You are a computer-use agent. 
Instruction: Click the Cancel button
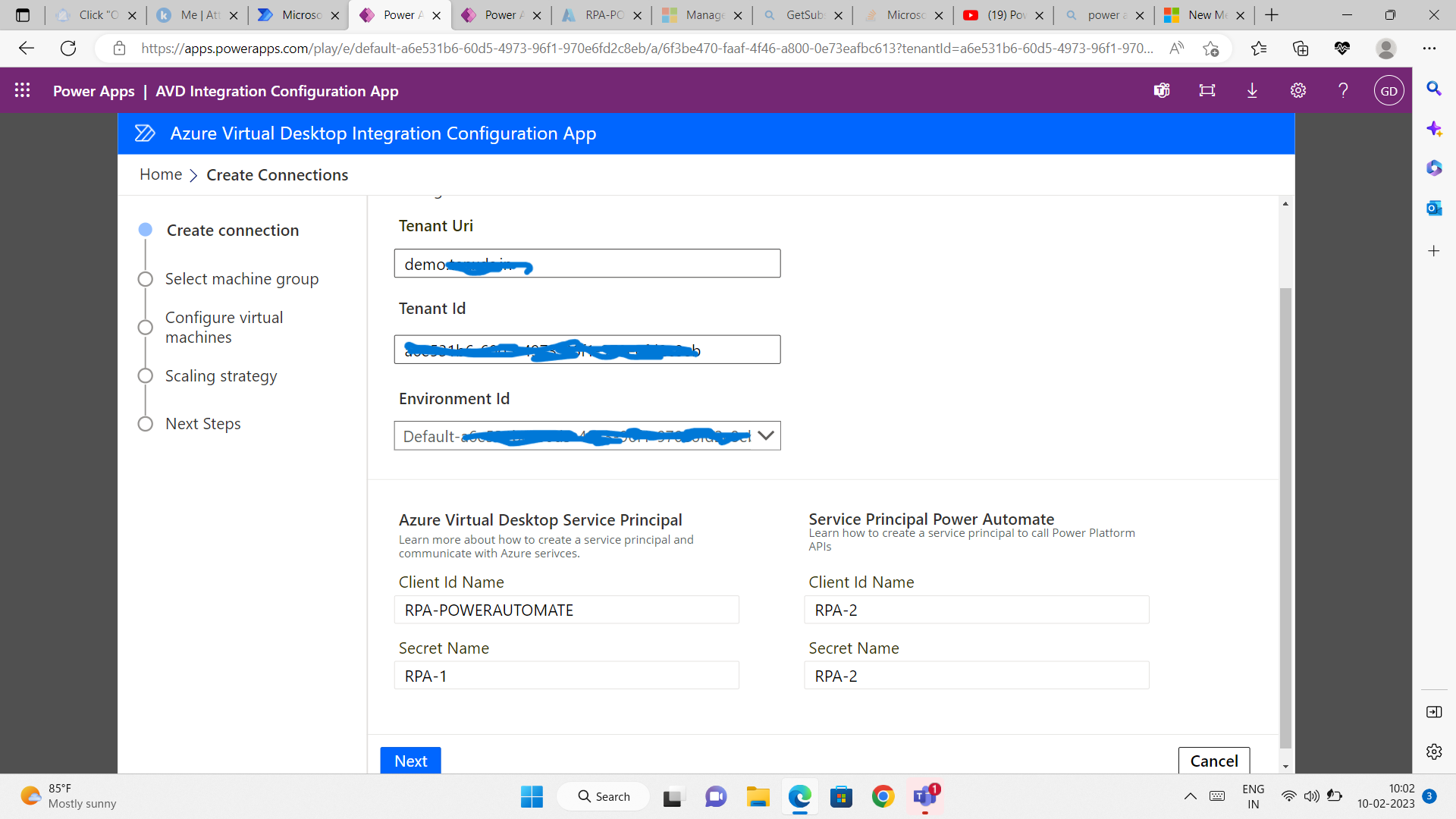[x=1214, y=761]
